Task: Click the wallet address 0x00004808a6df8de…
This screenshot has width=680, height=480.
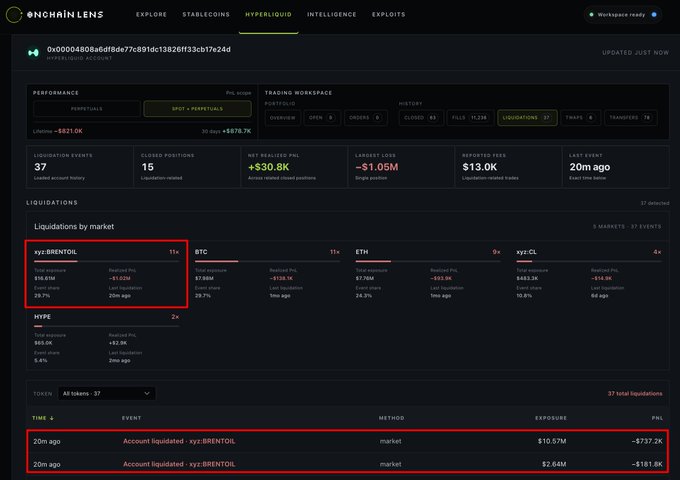Action: [x=139, y=49]
